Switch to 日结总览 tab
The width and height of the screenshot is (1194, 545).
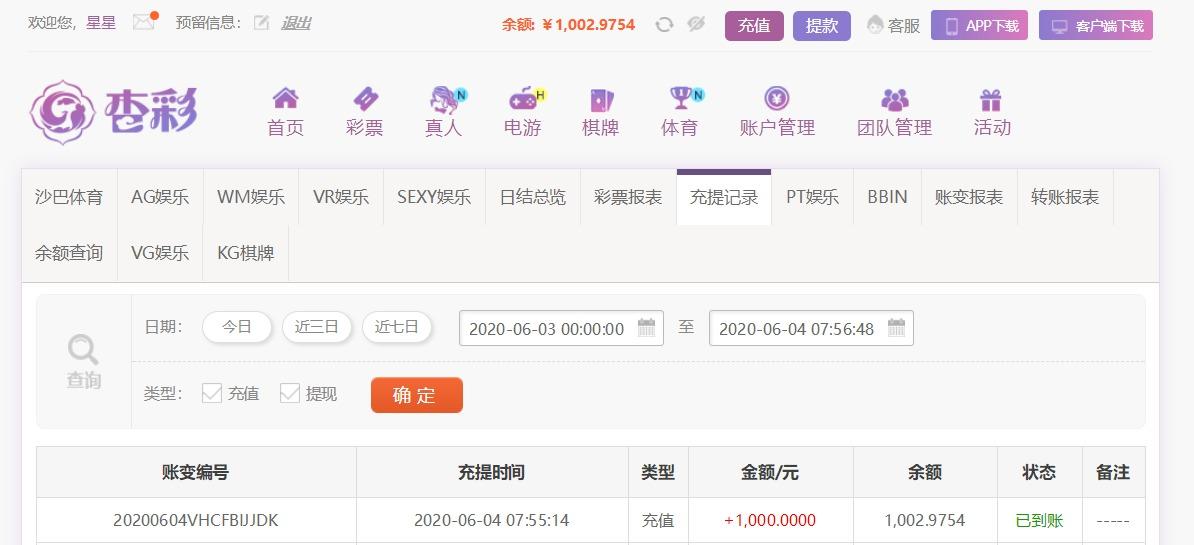point(533,197)
